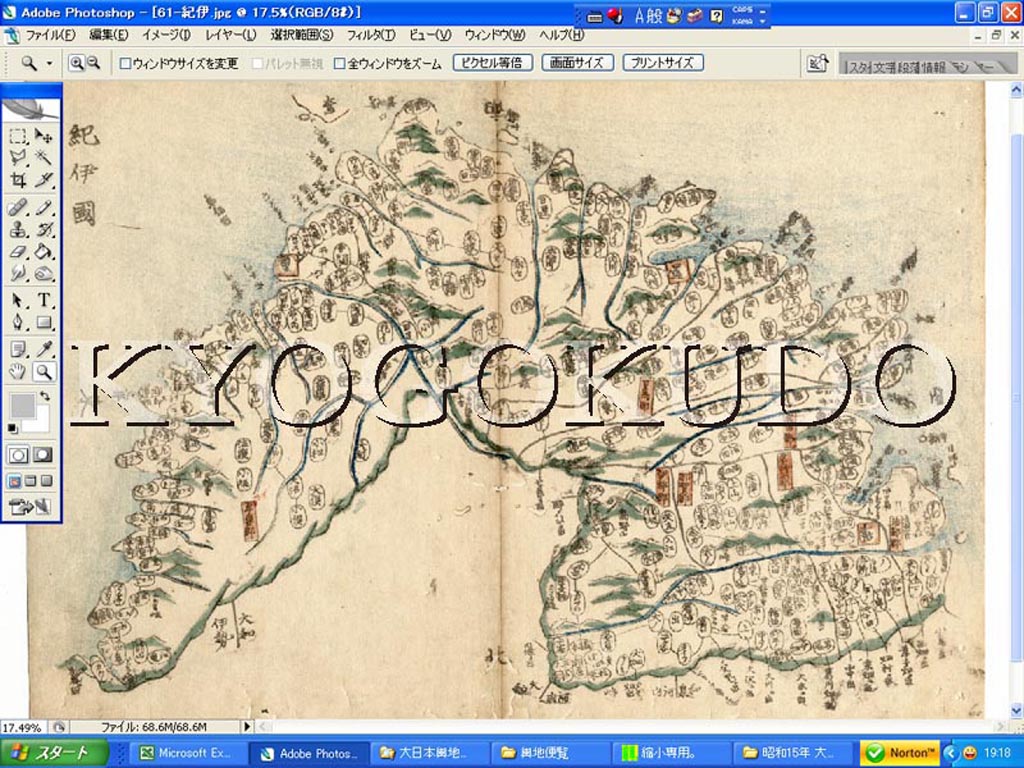Select the Notes tool

[18, 349]
